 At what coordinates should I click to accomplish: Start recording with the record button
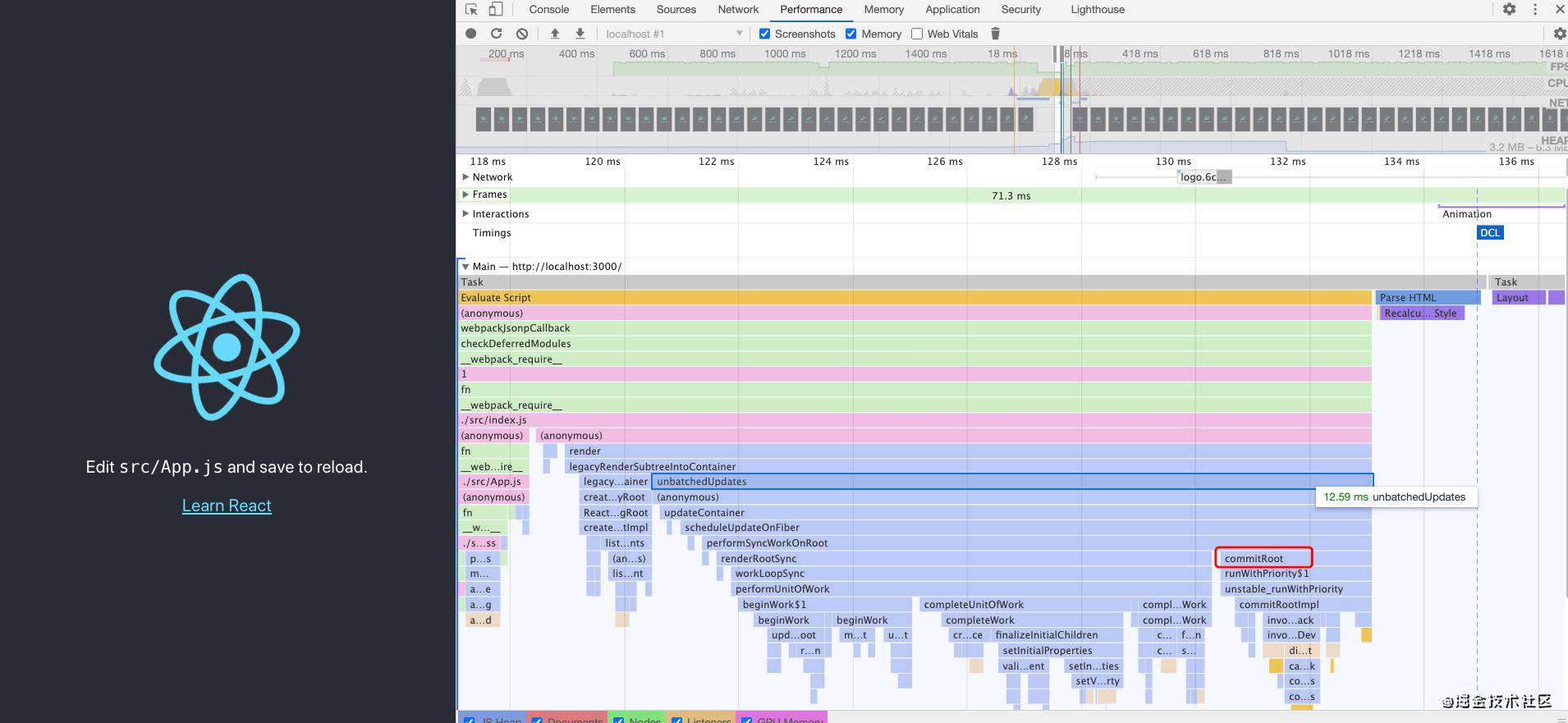(x=470, y=34)
